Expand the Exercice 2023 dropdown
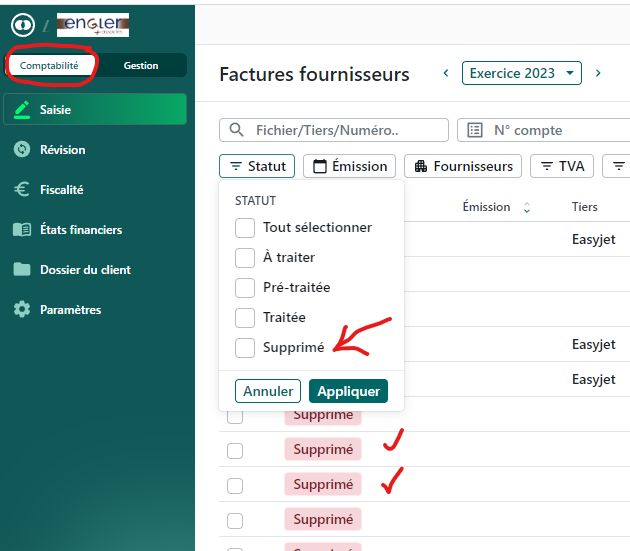 tap(521, 73)
